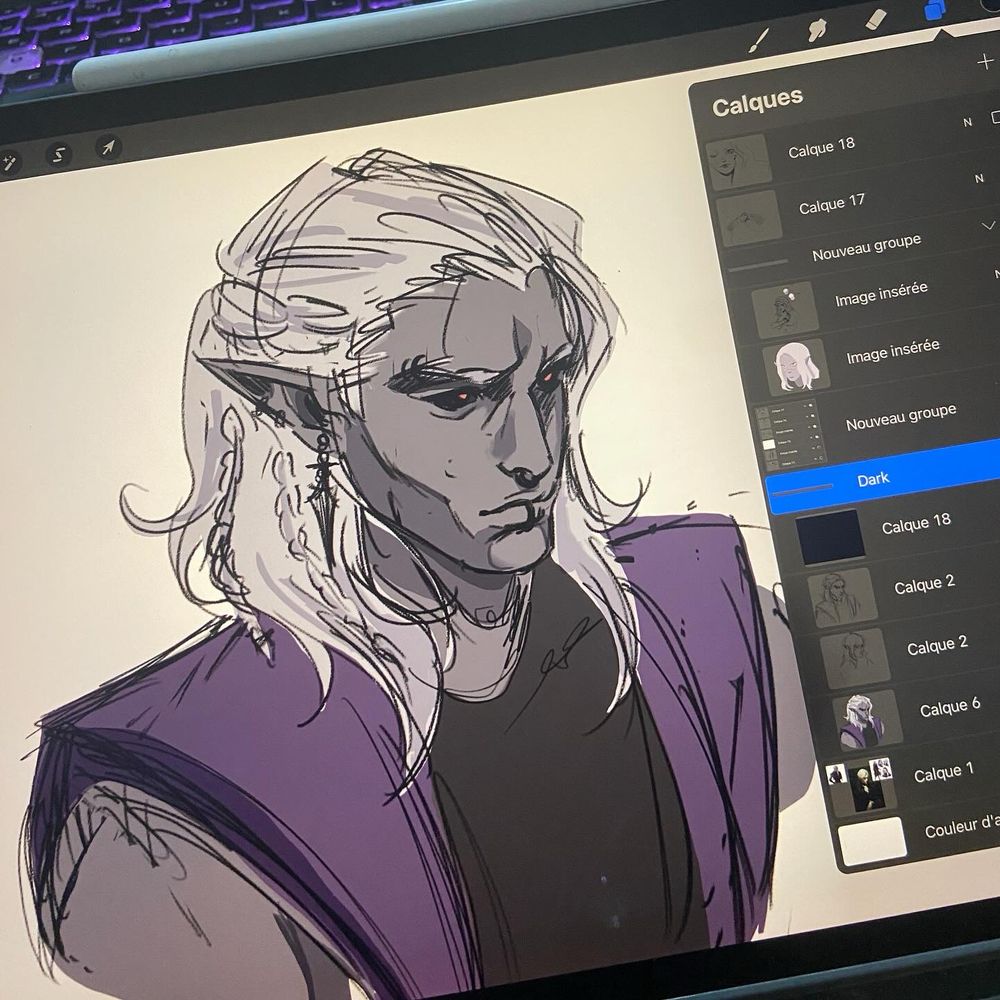The height and width of the screenshot is (1000, 1000).
Task: Select the Brush tool in the toolbar
Action: point(759,41)
